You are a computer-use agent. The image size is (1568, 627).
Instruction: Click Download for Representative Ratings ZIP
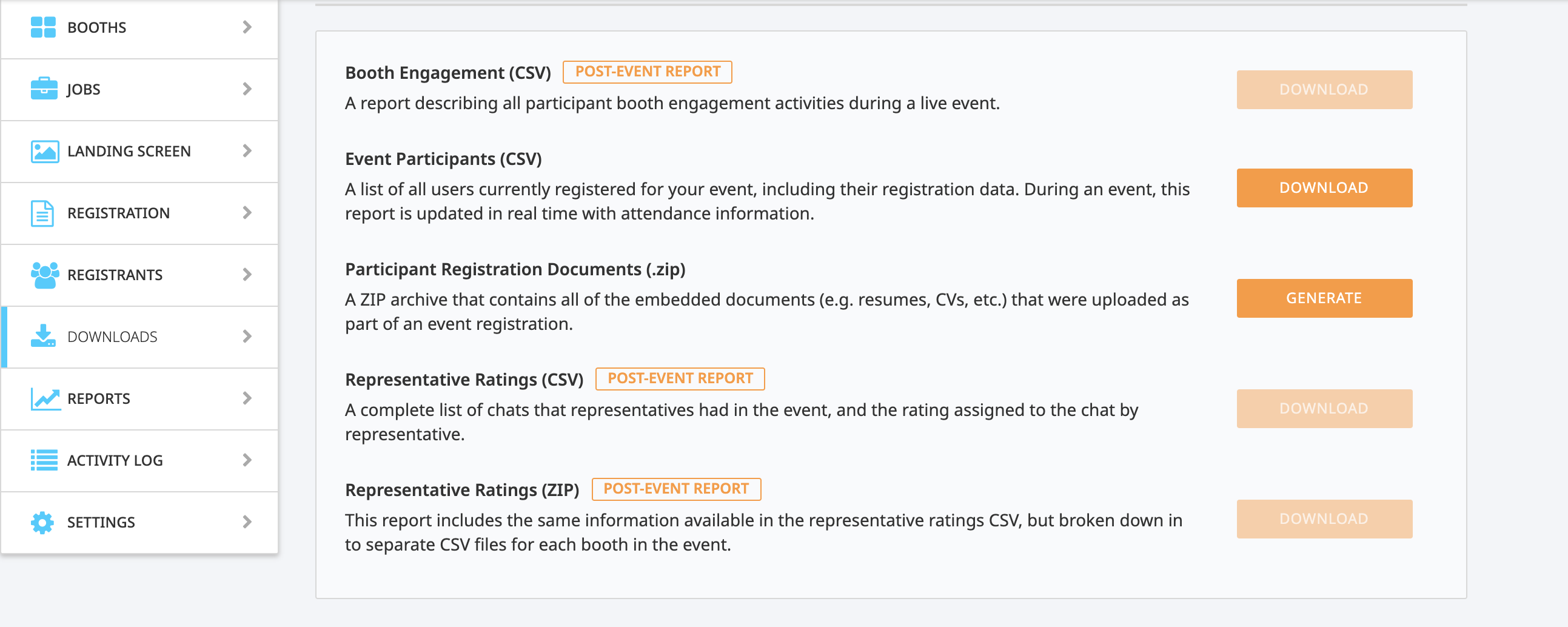[1324, 519]
